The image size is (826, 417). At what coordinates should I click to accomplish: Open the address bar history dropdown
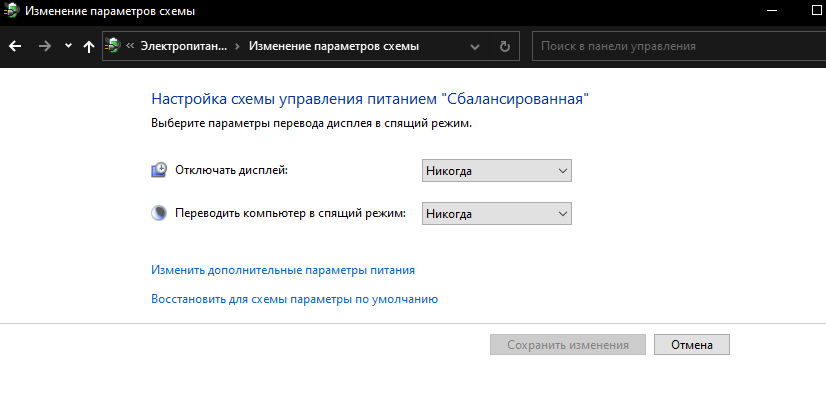tap(475, 46)
